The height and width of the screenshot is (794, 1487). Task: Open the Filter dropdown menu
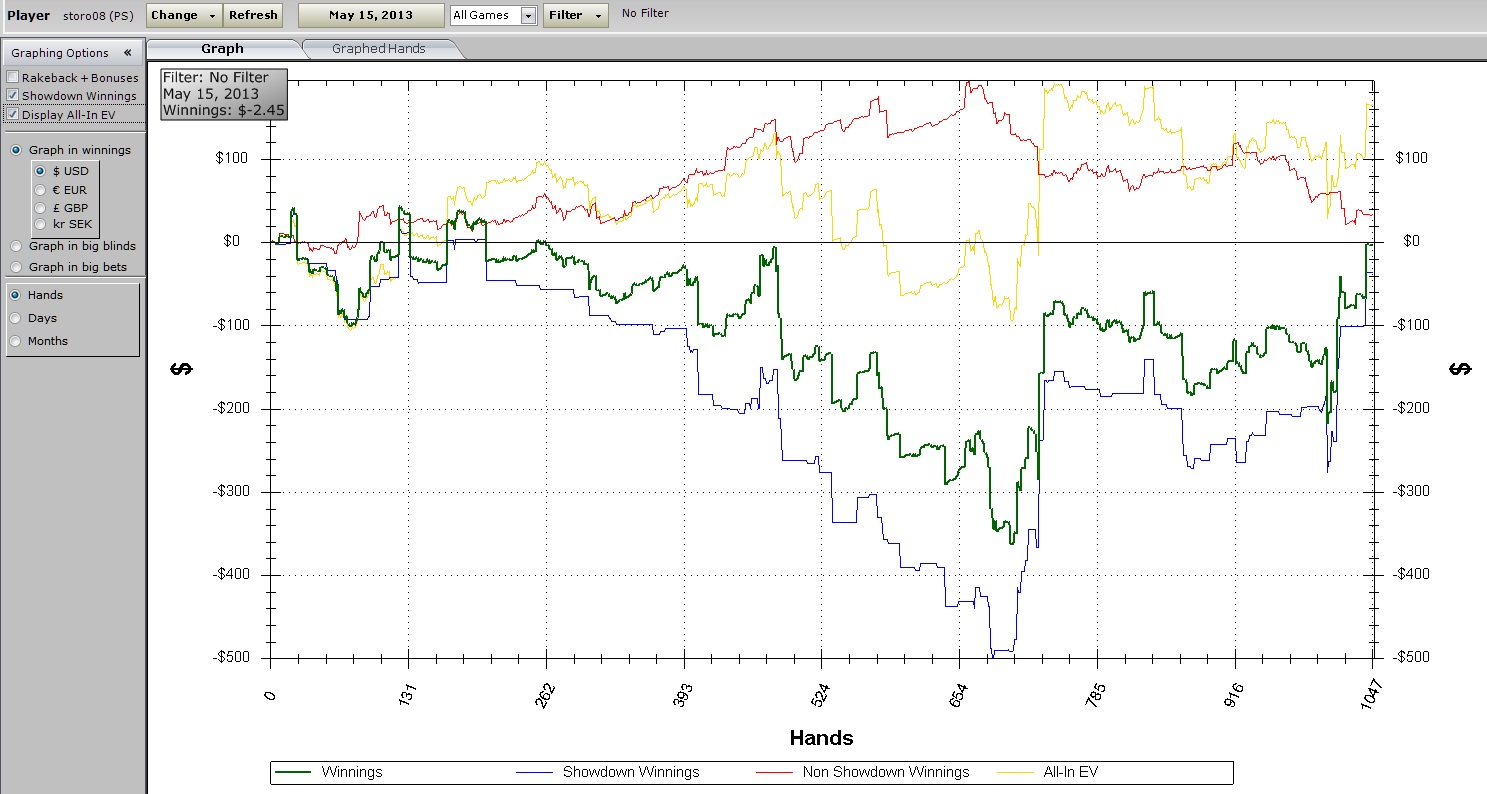[575, 15]
